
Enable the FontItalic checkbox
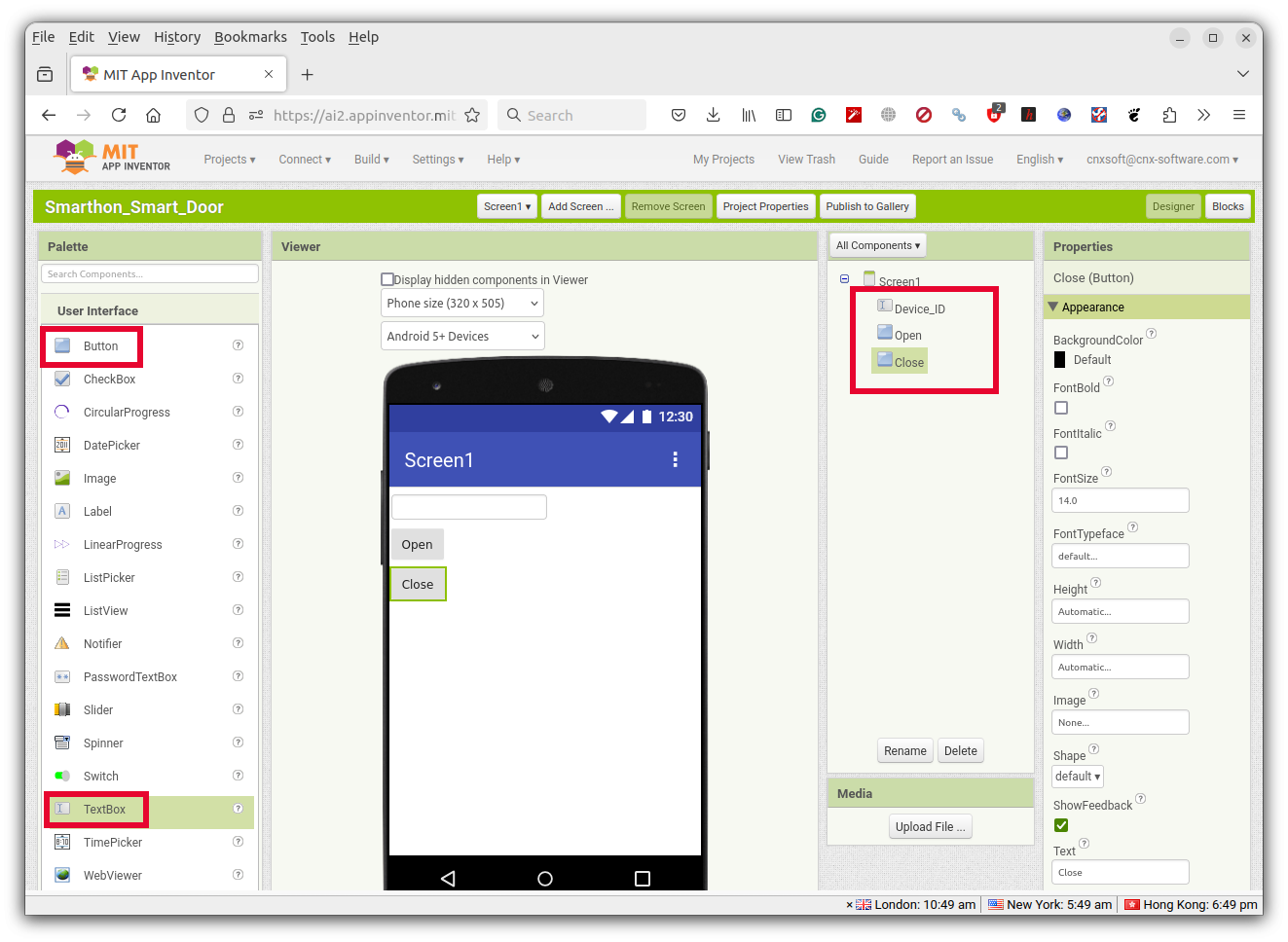tap(1061, 453)
